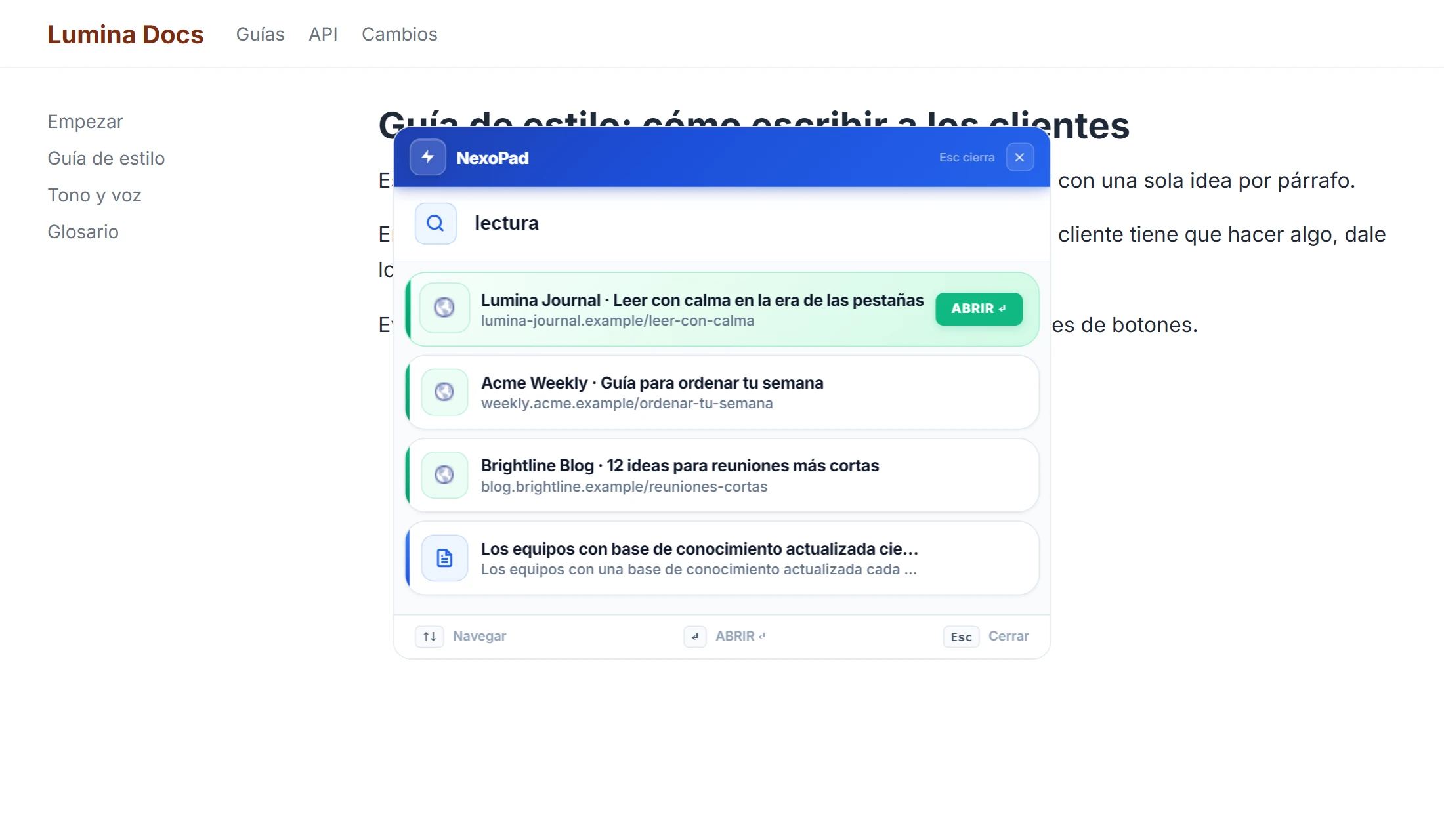
Task: Select Brightline Blog · 12 ideas result
Action: (x=722, y=475)
